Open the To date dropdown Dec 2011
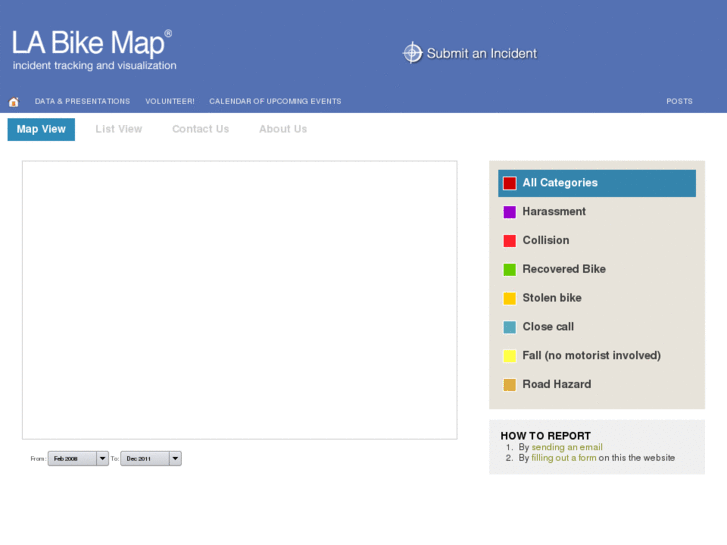This screenshot has width=727, height=545. click(x=151, y=459)
